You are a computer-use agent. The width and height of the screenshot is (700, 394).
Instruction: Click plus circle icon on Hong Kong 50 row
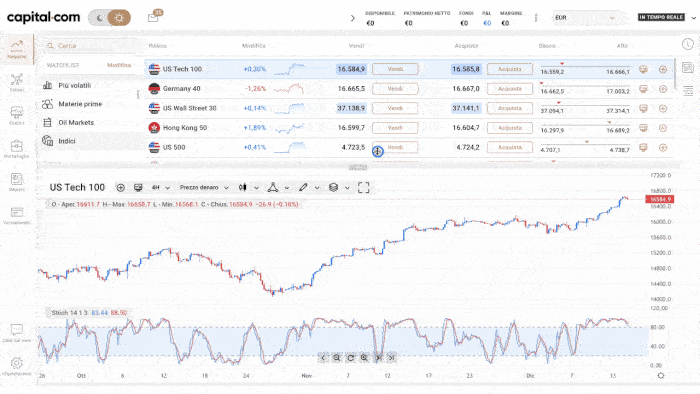point(663,128)
